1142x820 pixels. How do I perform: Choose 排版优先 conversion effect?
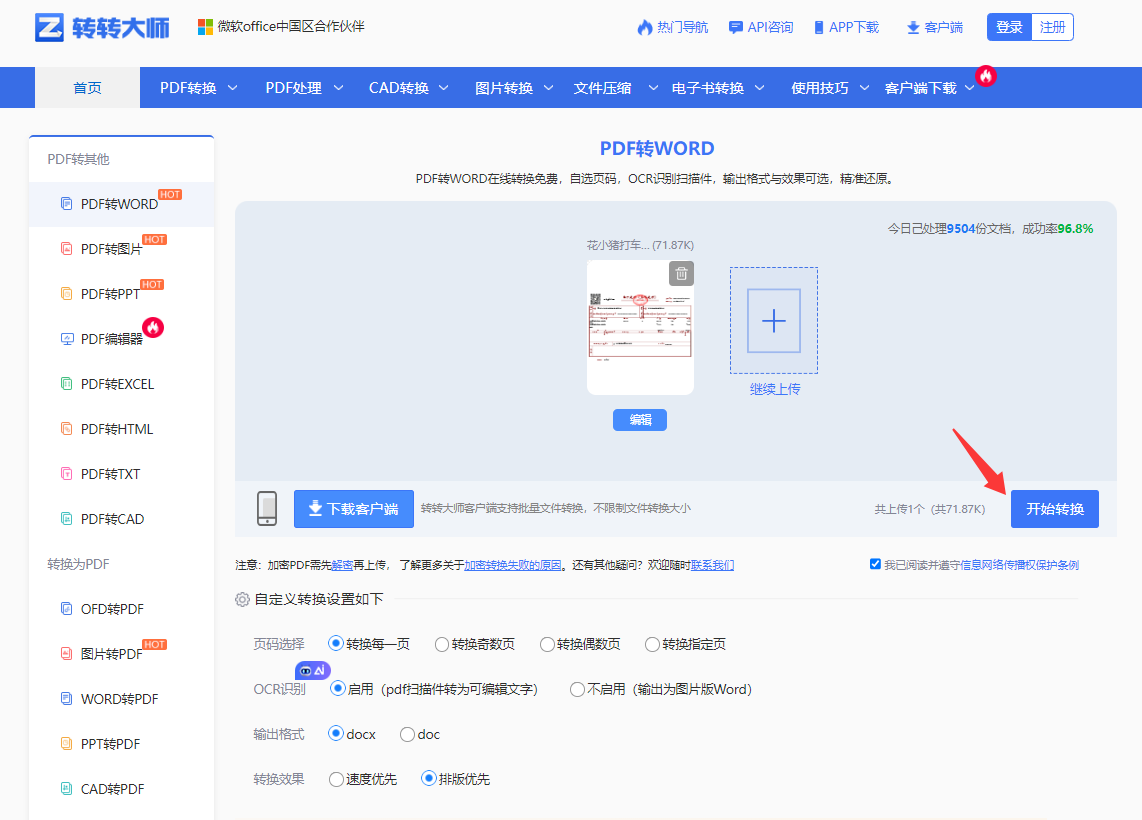point(428,779)
